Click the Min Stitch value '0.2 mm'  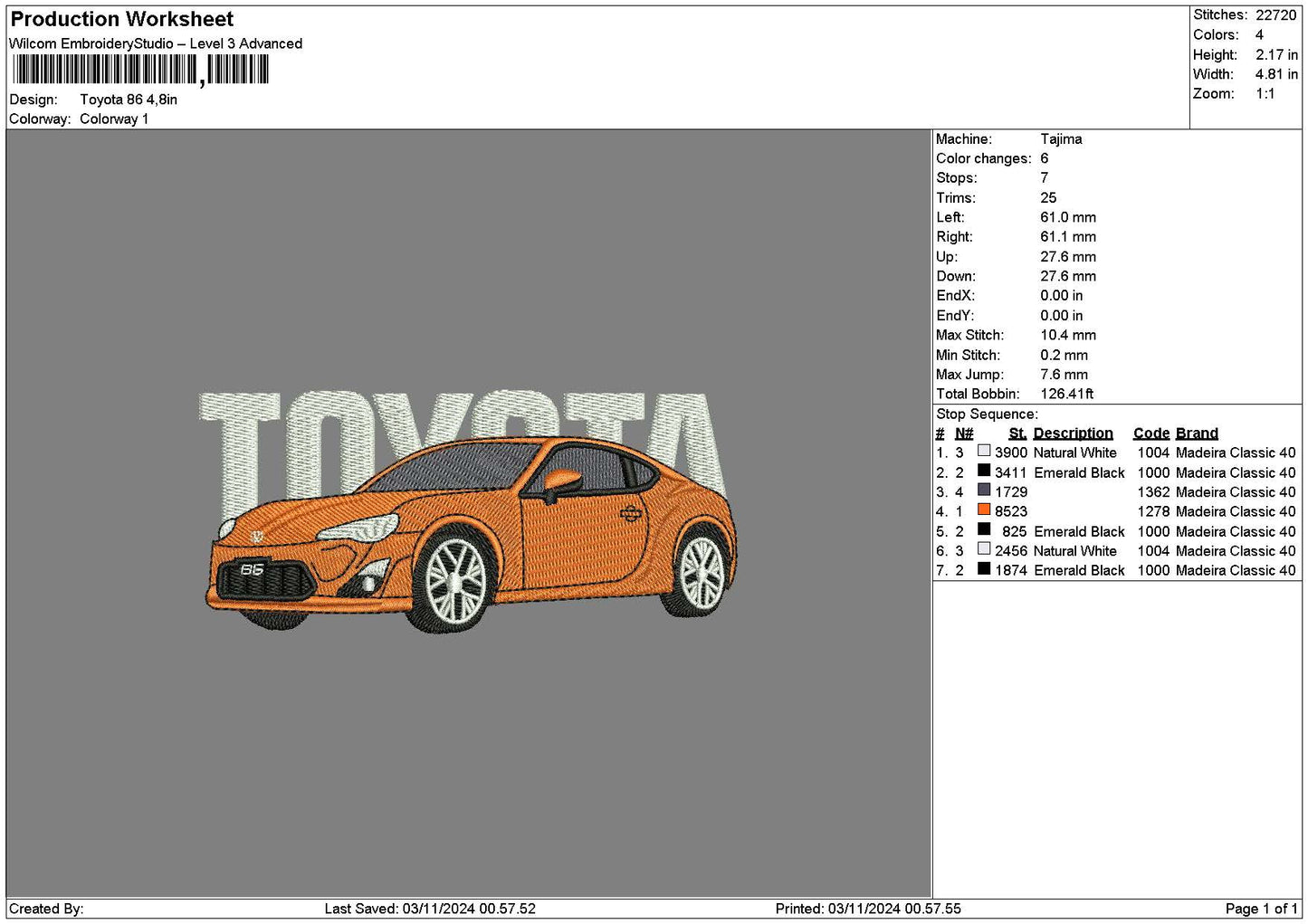point(1065,355)
